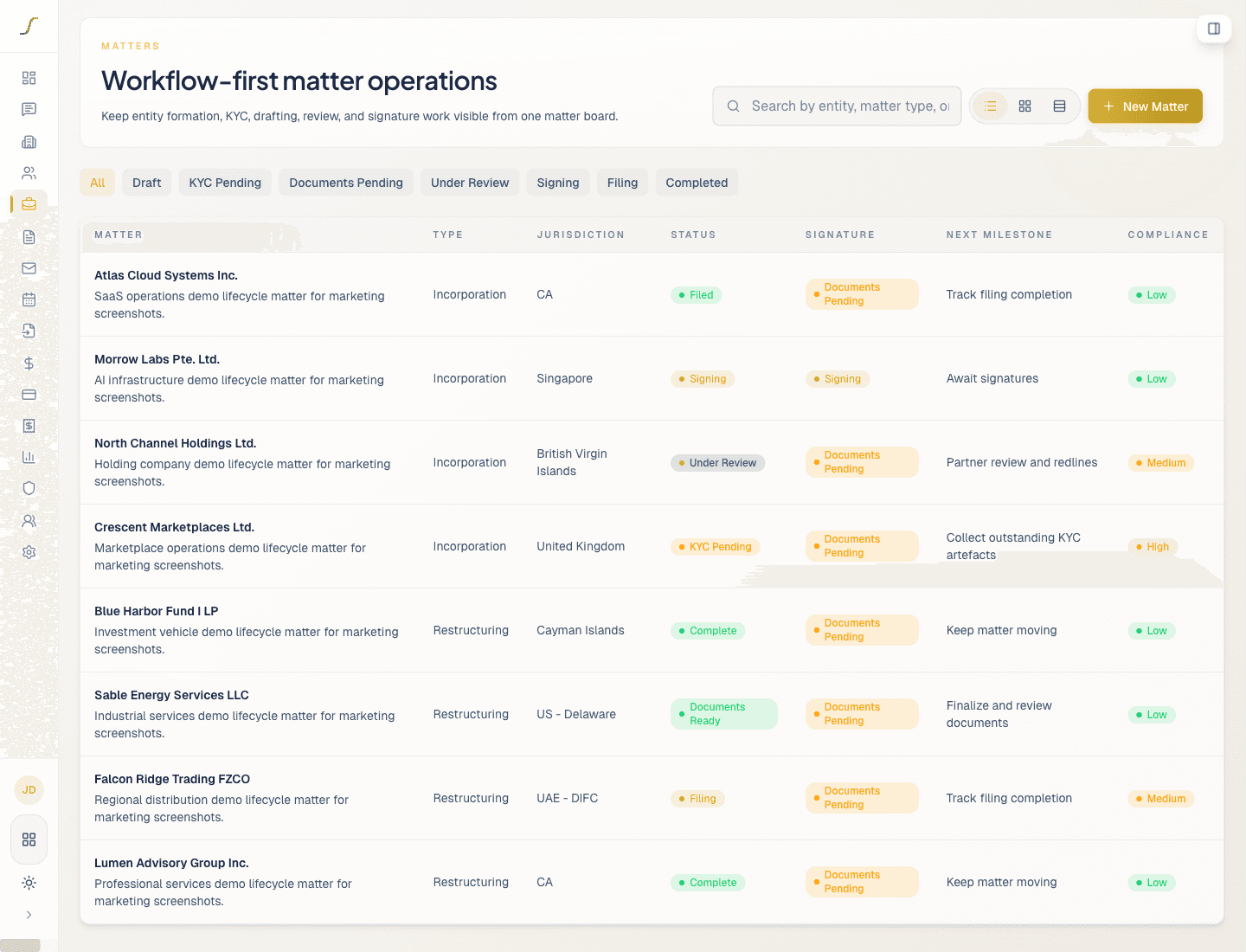The image size is (1246, 952).
Task: Open the compliance shield icon in the sidebar
Action: tap(29, 489)
